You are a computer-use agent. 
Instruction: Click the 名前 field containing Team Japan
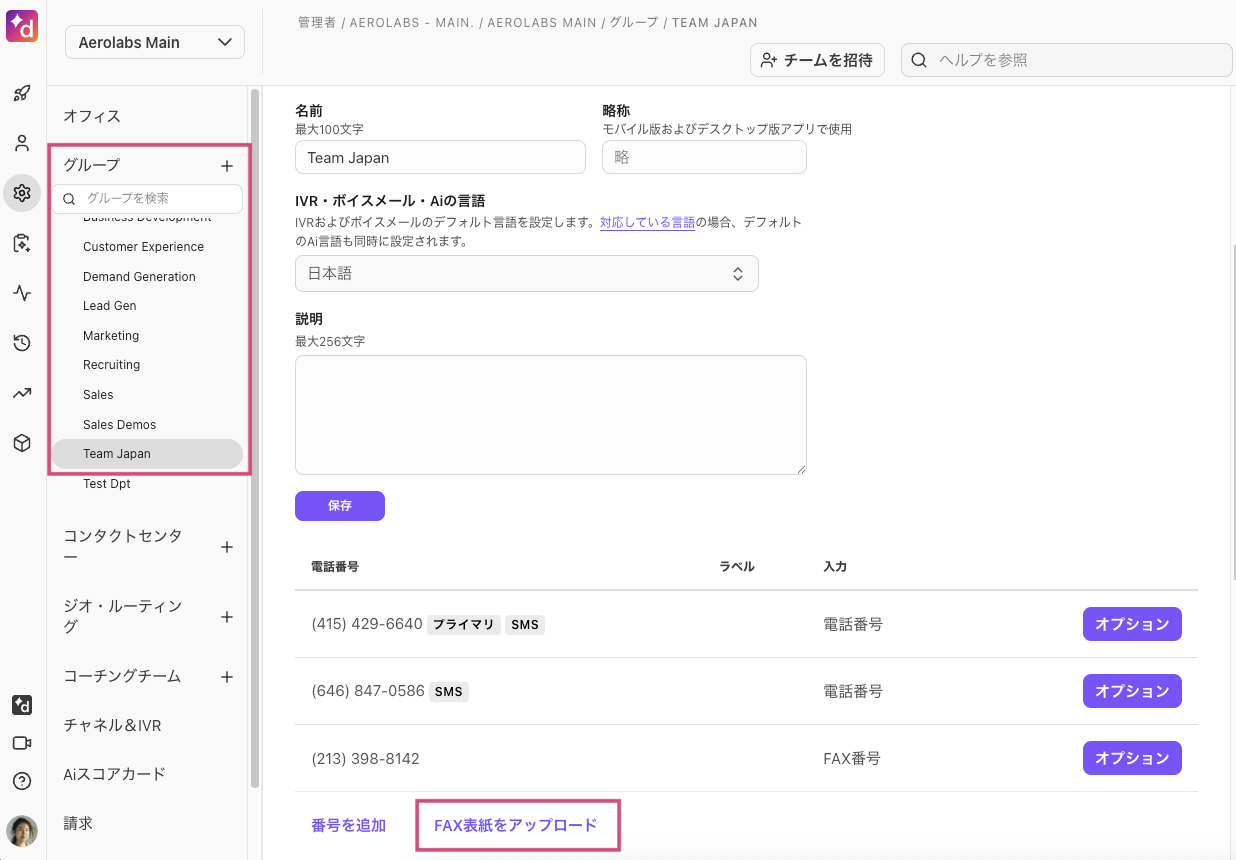coord(440,158)
